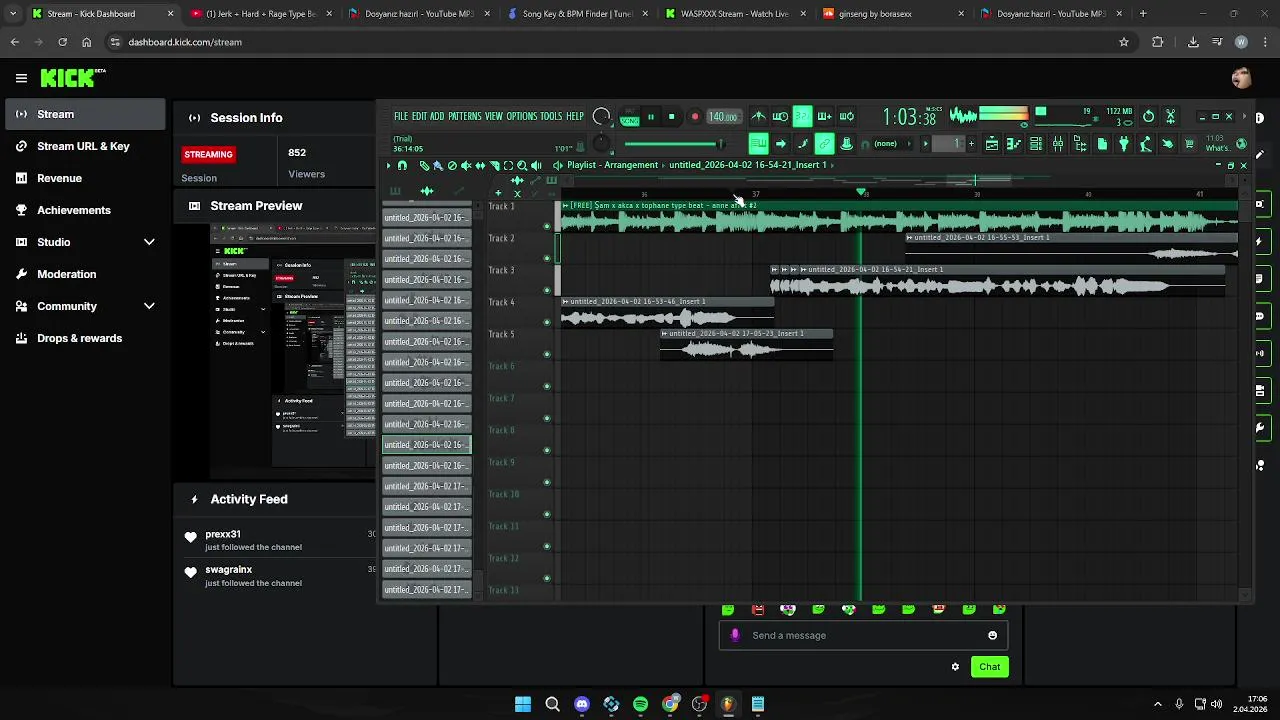Image resolution: width=1280 pixels, height=720 pixels.
Task: Toggle the 3-2-1 countdown before recording
Action: coord(802,116)
